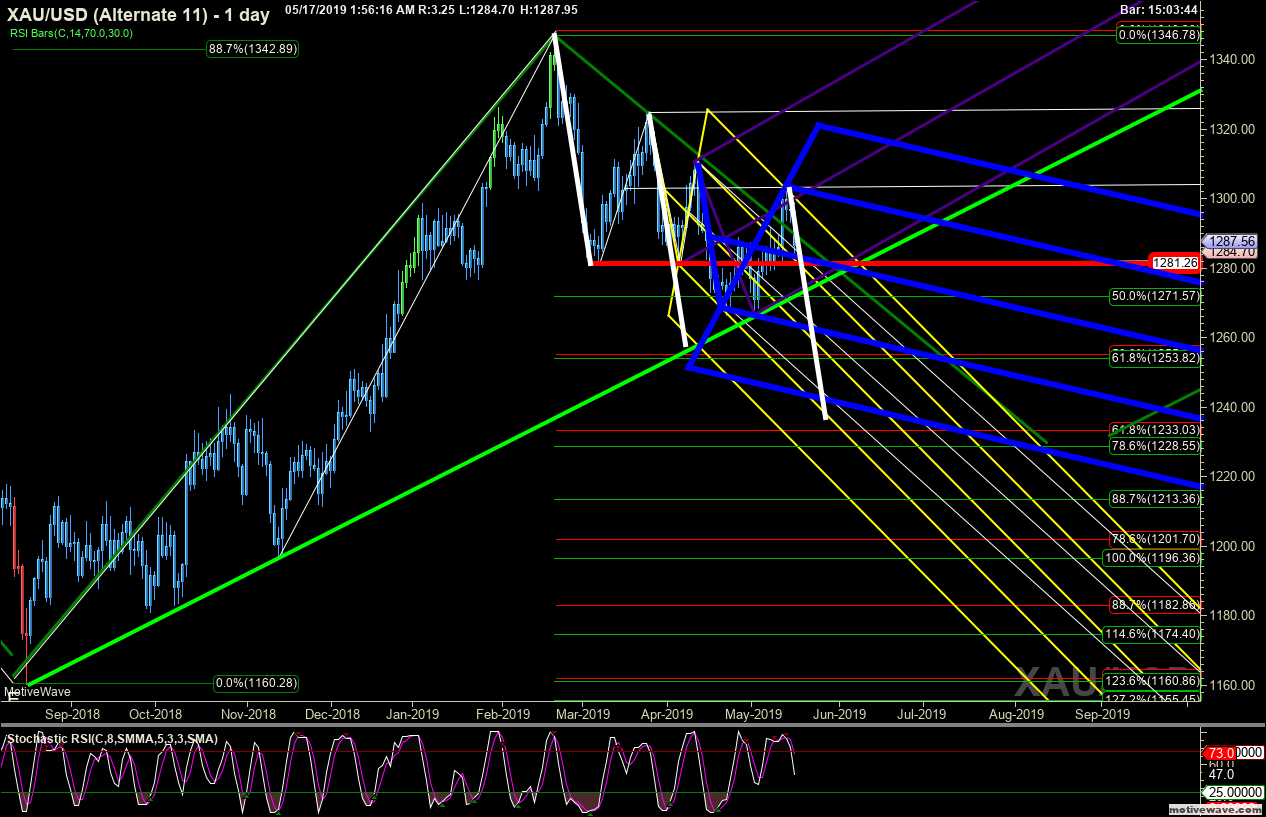Select the 0.0%(1160.28) retracement label
This screenshot has width=1266, height=817.
coord(256,683)
